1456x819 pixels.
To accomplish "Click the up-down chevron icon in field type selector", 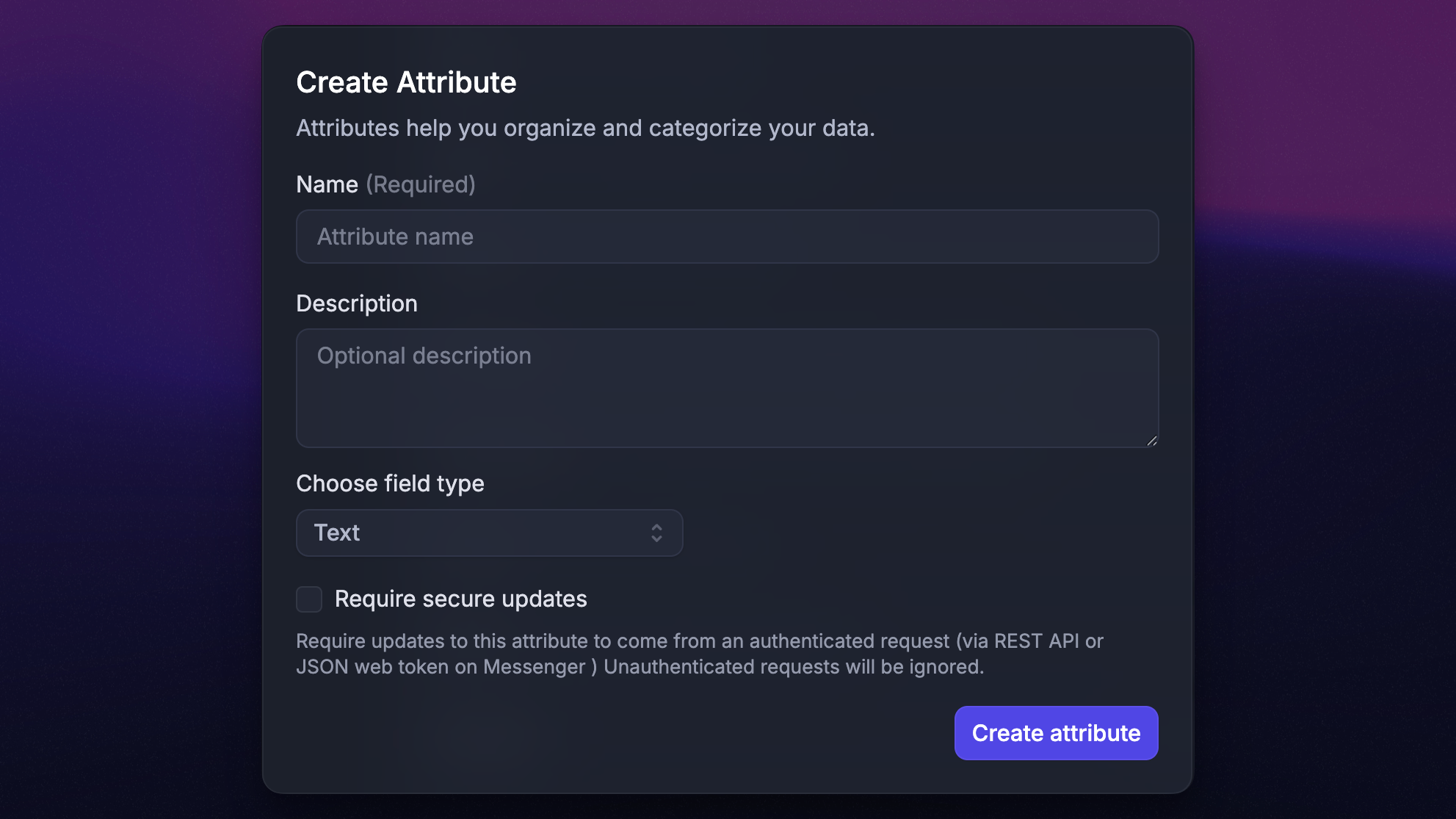I will point(656,533).
